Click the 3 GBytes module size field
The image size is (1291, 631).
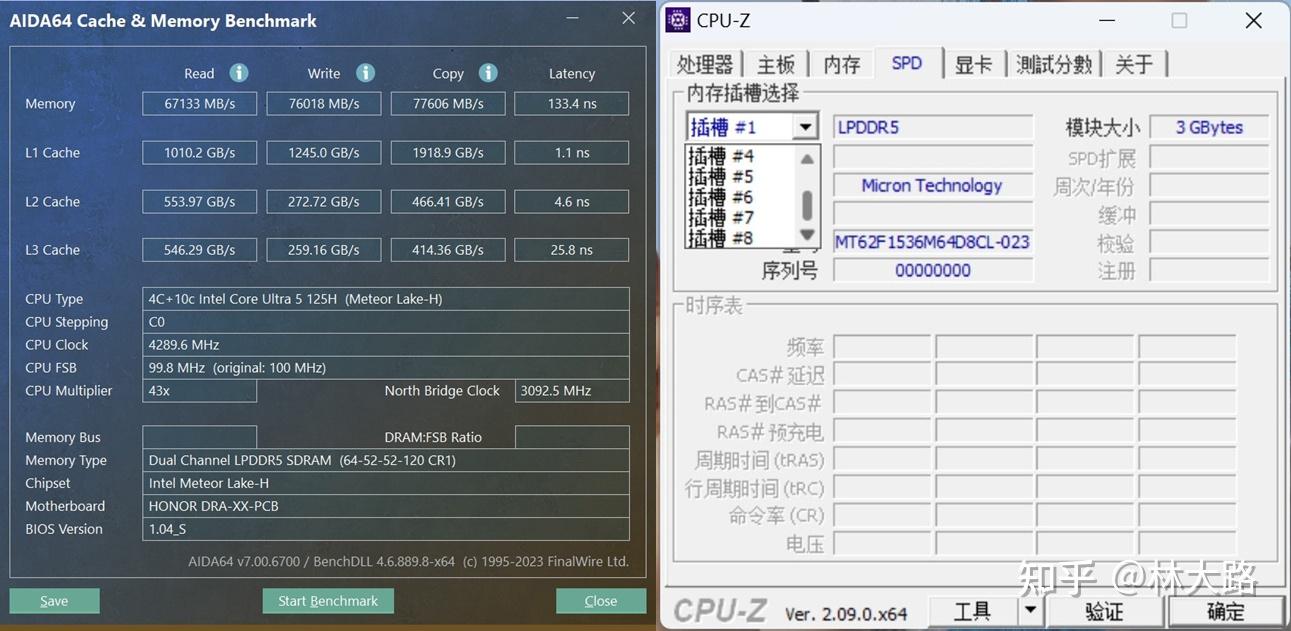[1209, 127]
